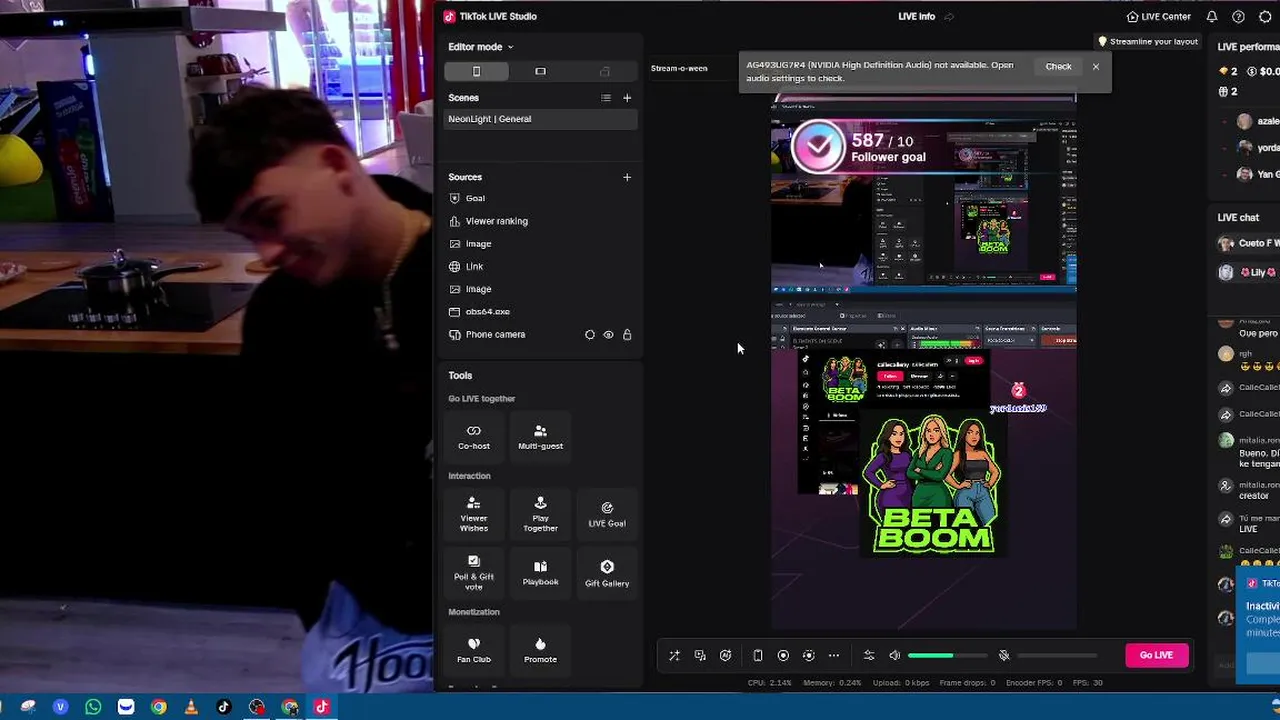Click the Stream-o-ween tab
The image size is (1280, 720).
[x=679, y=68]
